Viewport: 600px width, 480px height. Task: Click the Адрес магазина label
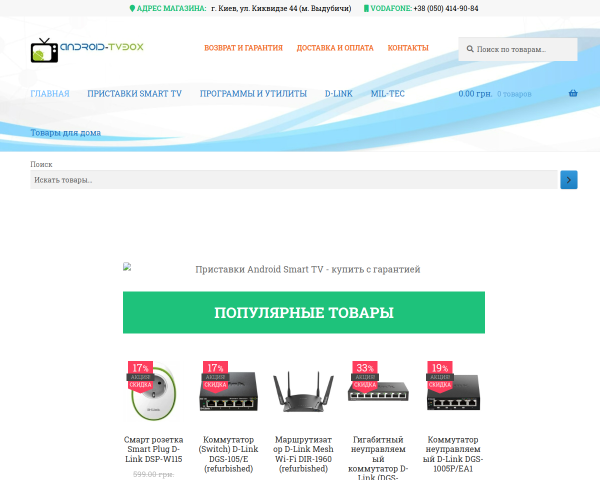171,8
